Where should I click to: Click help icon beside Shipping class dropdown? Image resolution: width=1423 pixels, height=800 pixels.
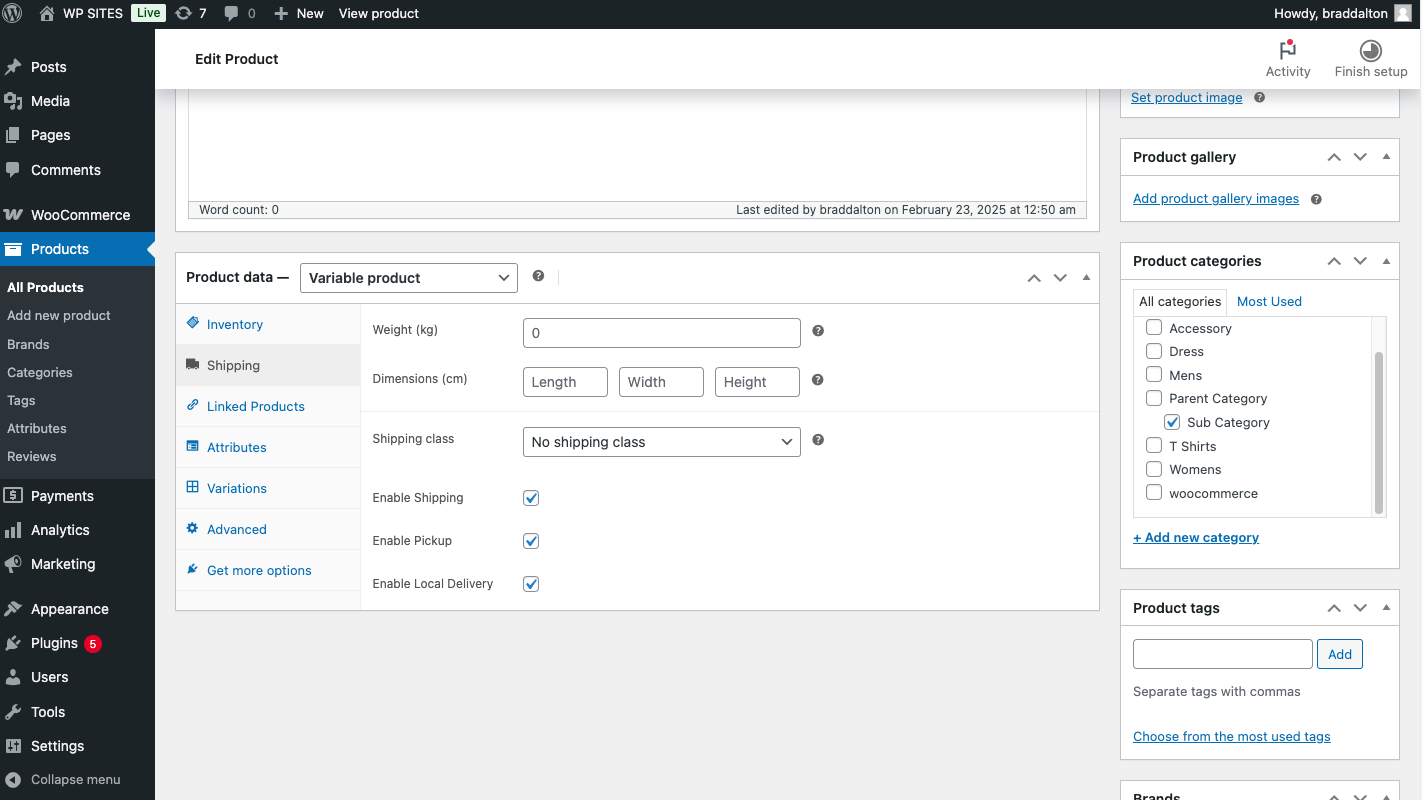818,440
